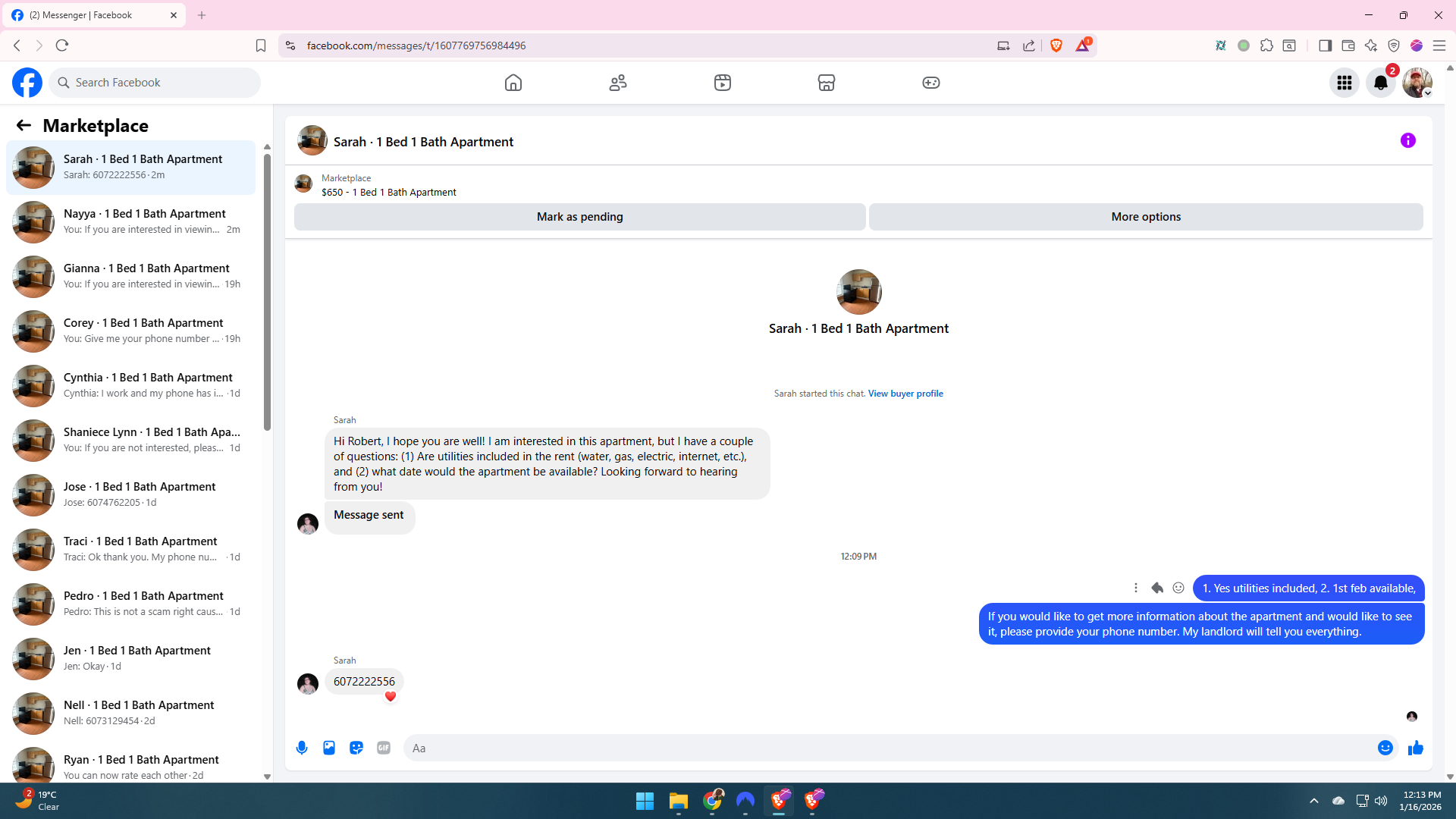The height and width of the screenshot is (819, 1456).
Task: Open the purple conversation information icon
Action: (x=1408, y=140)
